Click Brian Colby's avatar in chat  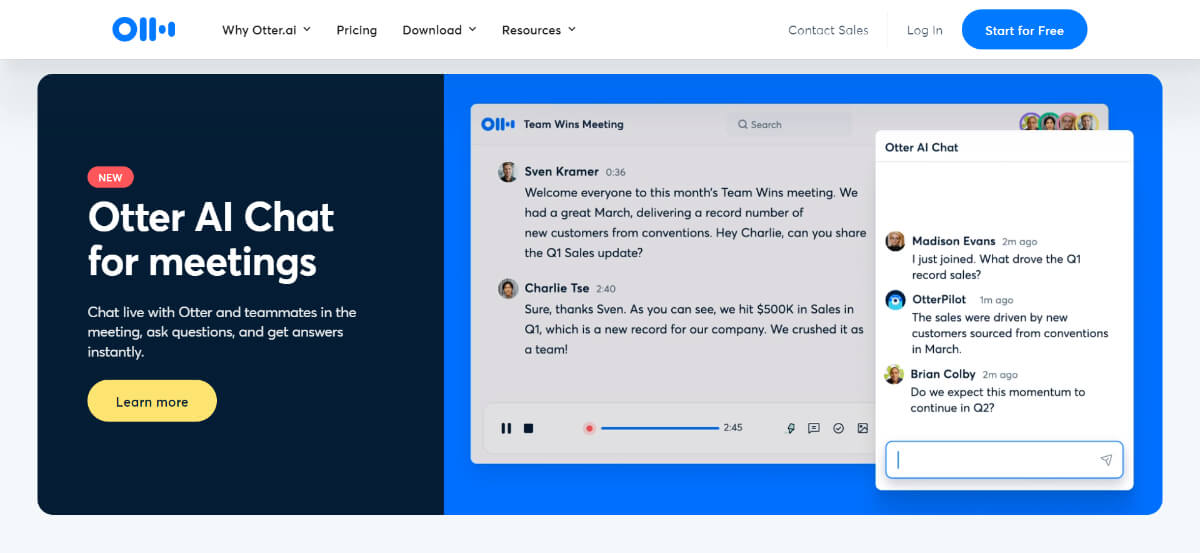894,374
